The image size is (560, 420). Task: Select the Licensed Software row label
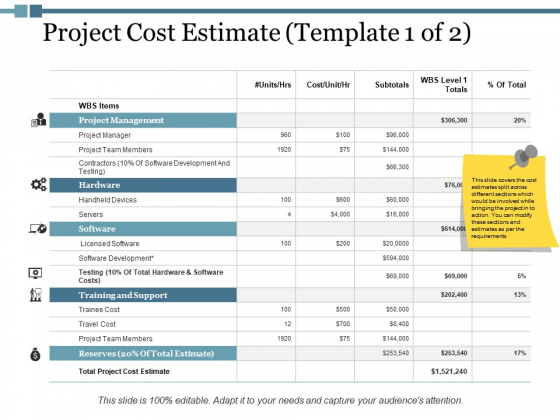[110, 244]
